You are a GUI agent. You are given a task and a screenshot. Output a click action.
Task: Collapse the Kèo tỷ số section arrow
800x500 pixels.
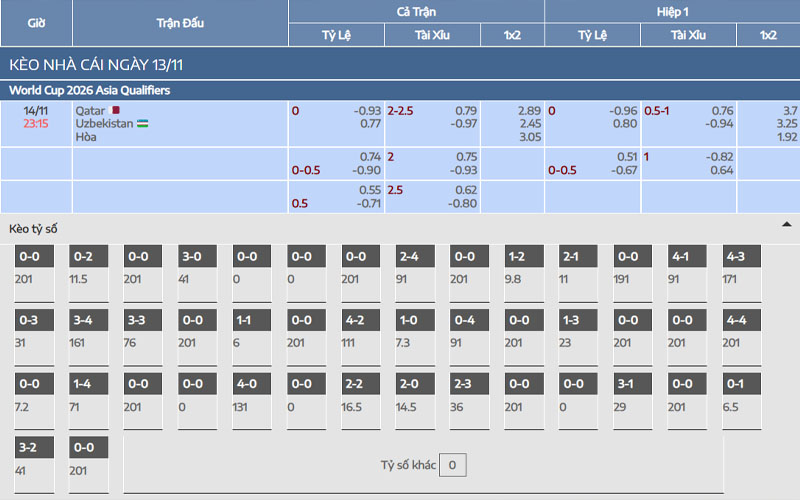[786, 225]
